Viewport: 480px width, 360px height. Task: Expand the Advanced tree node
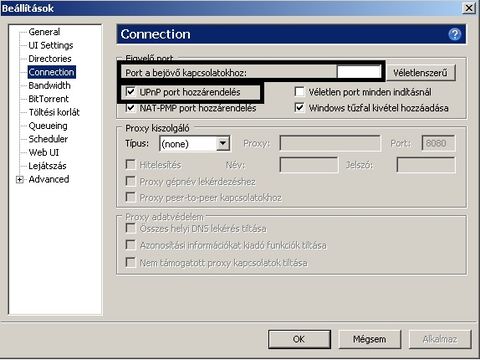(20, 180)
